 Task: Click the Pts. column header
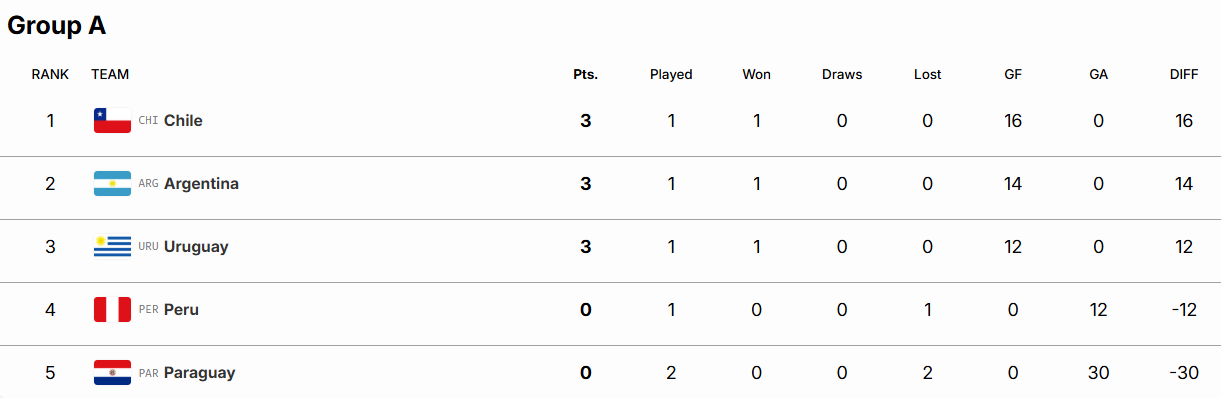pyautogui.click(x=585, y=74)
